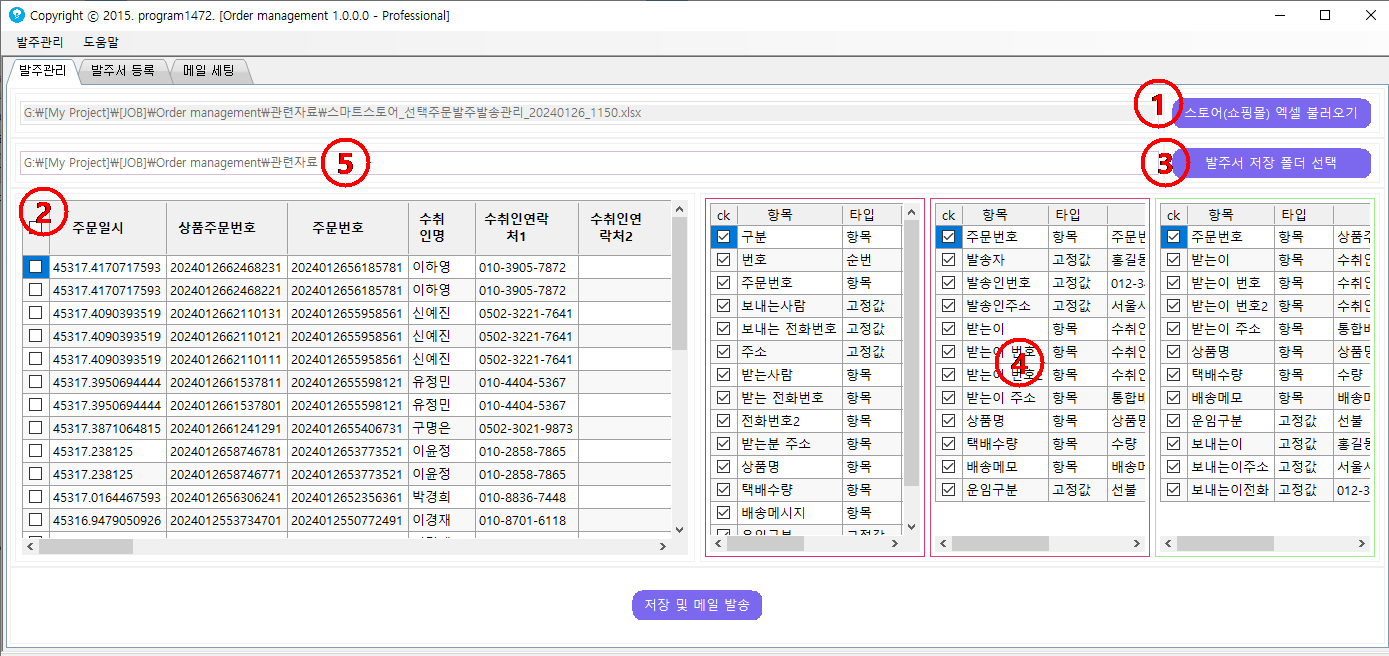Image resolution: width=1389 pixels, height=656 pixels.
Task: Toggle the 받는이 checkbox in green panel
Action: (1173, 260)
